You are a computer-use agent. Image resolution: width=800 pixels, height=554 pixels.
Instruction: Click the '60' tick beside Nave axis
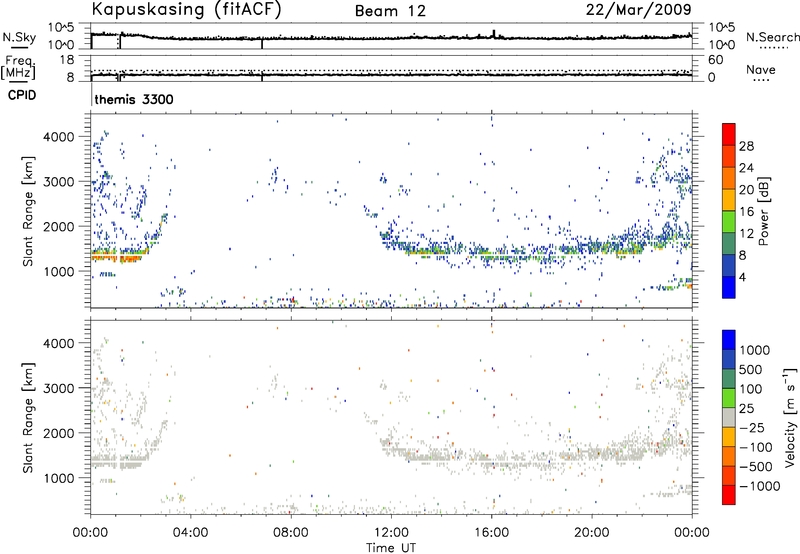pyautogui.click(x=715, y=60)
